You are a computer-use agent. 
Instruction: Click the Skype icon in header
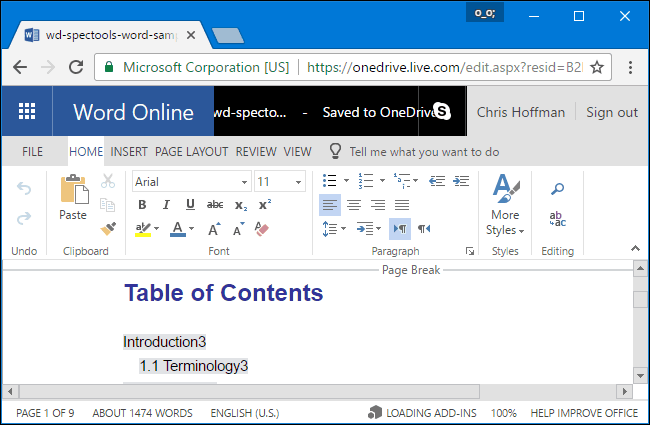(x=442, y=112)
